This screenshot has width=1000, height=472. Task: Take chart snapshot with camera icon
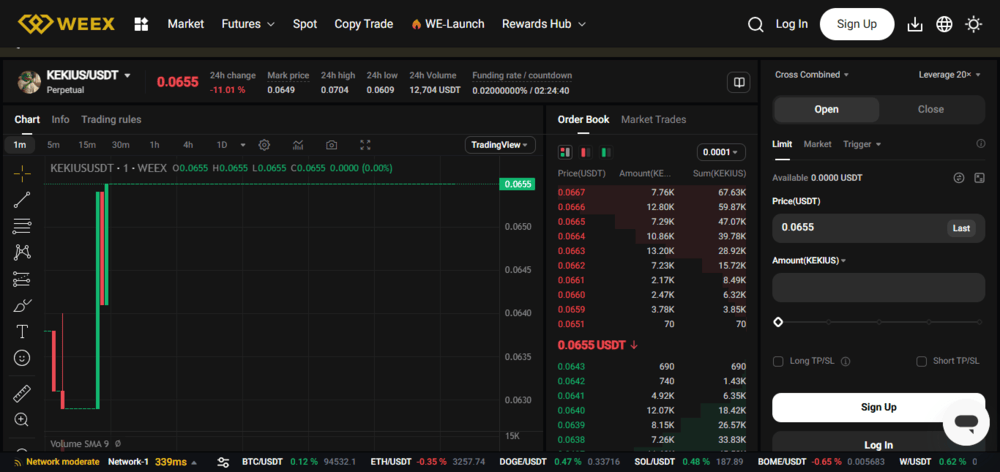coord(331,145)
